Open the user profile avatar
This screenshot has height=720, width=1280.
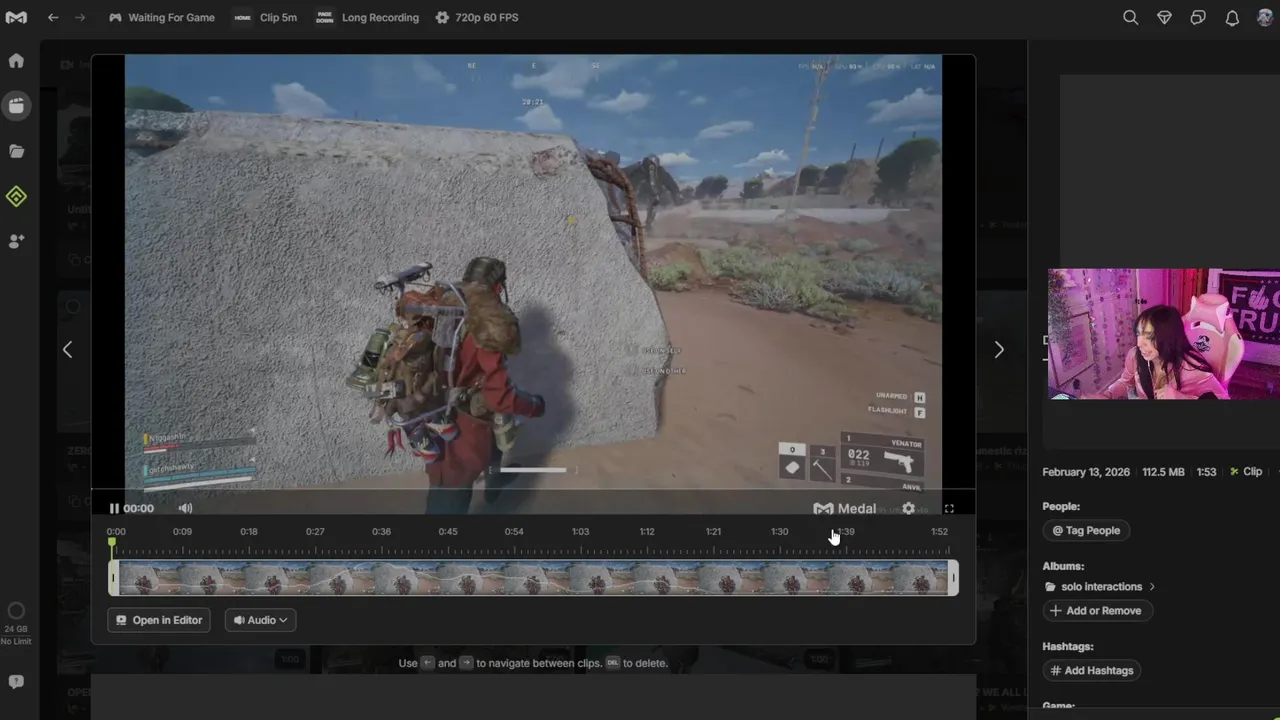click(1265, 17)
